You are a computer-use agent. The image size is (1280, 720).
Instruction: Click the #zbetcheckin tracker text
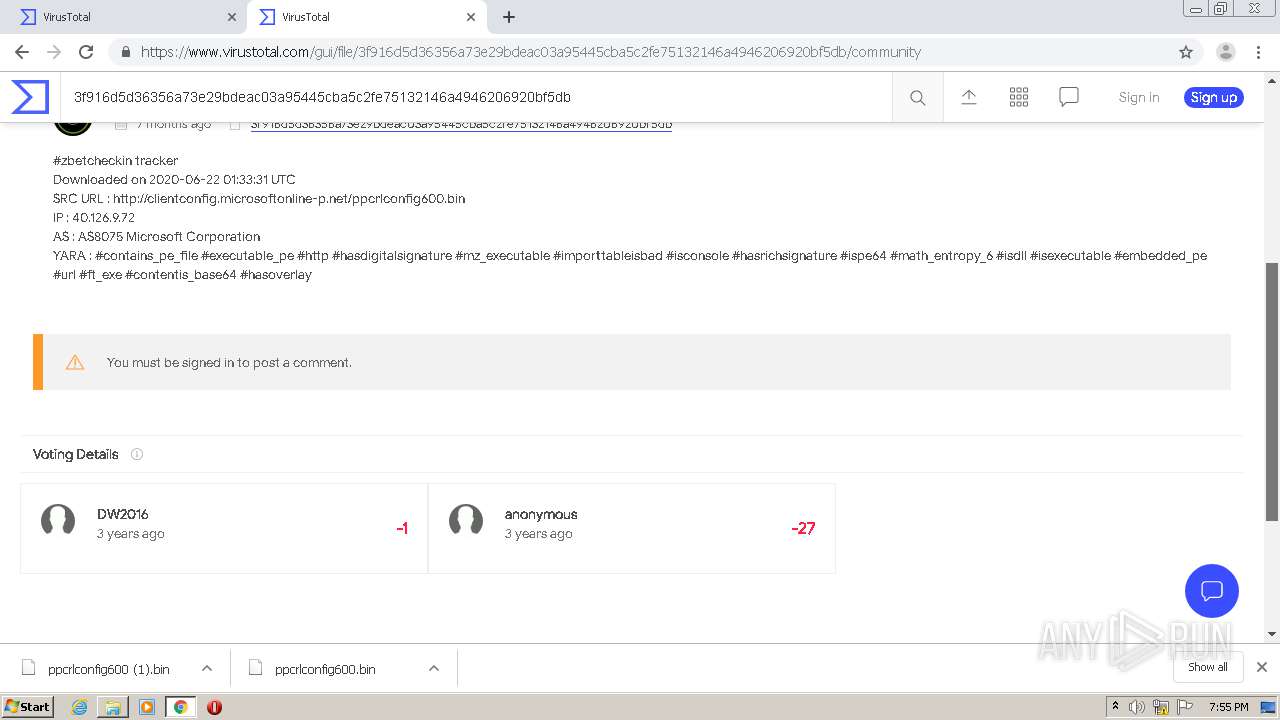[x=116, y=160]
